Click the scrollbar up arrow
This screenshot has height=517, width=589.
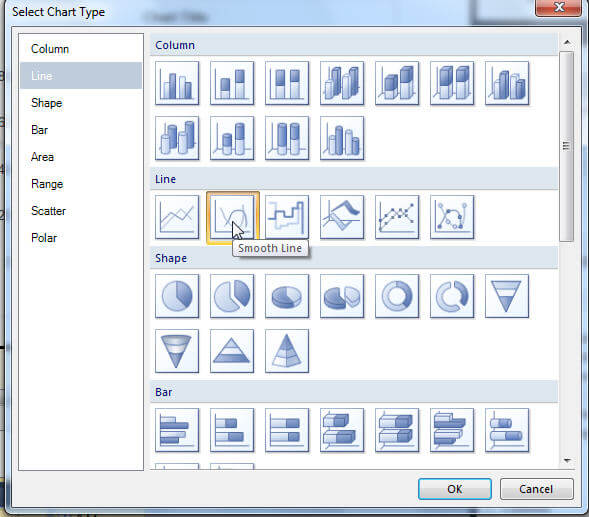click(567, 42)
